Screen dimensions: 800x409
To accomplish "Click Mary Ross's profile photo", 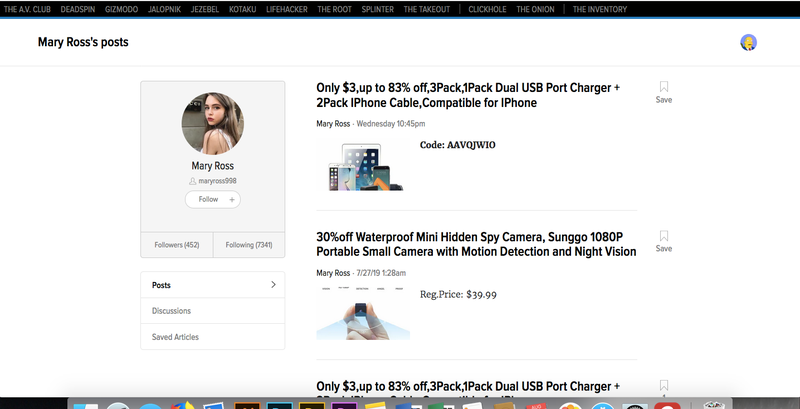I will tap(213, 123).
